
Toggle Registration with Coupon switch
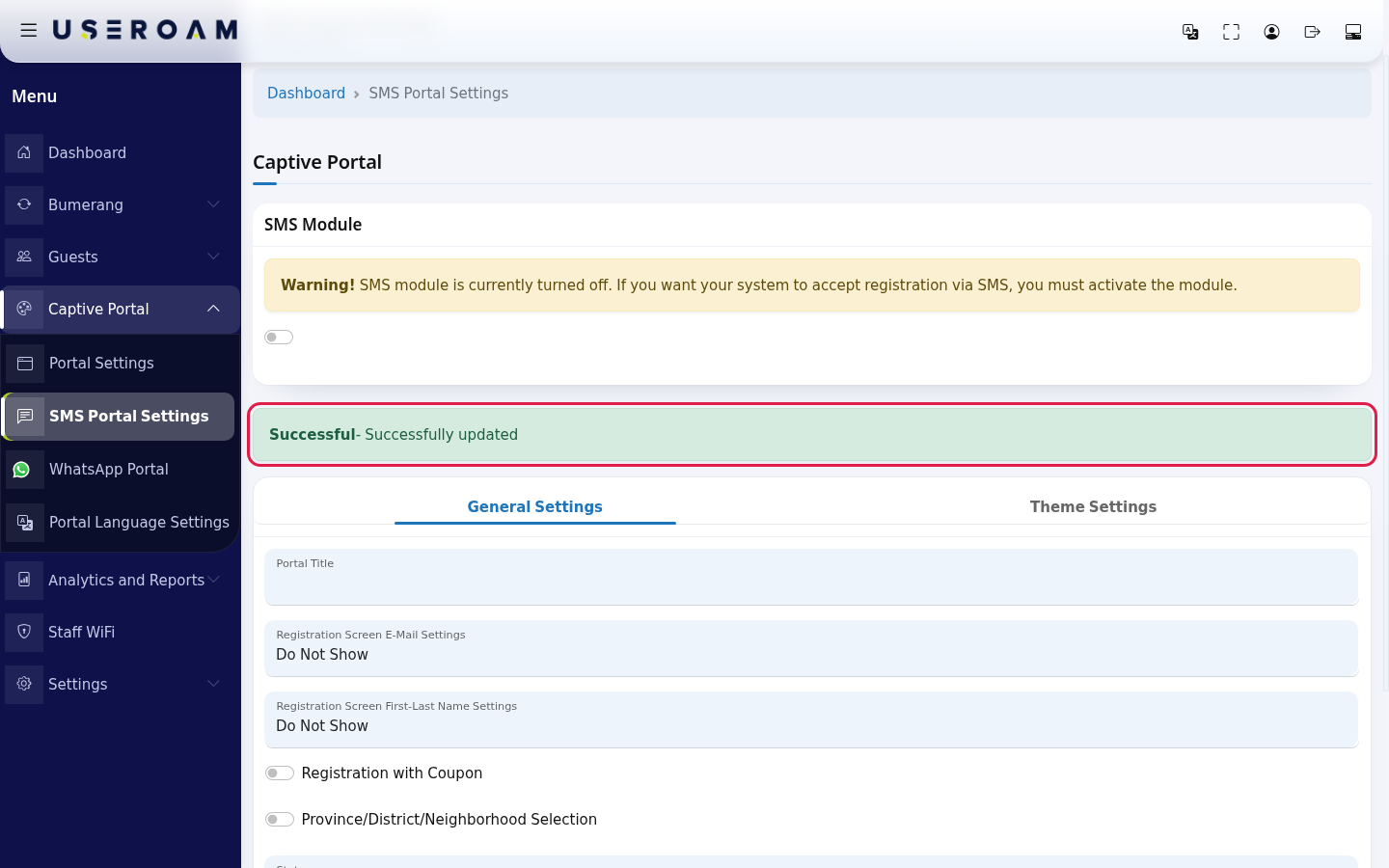(x=280, y=773)
